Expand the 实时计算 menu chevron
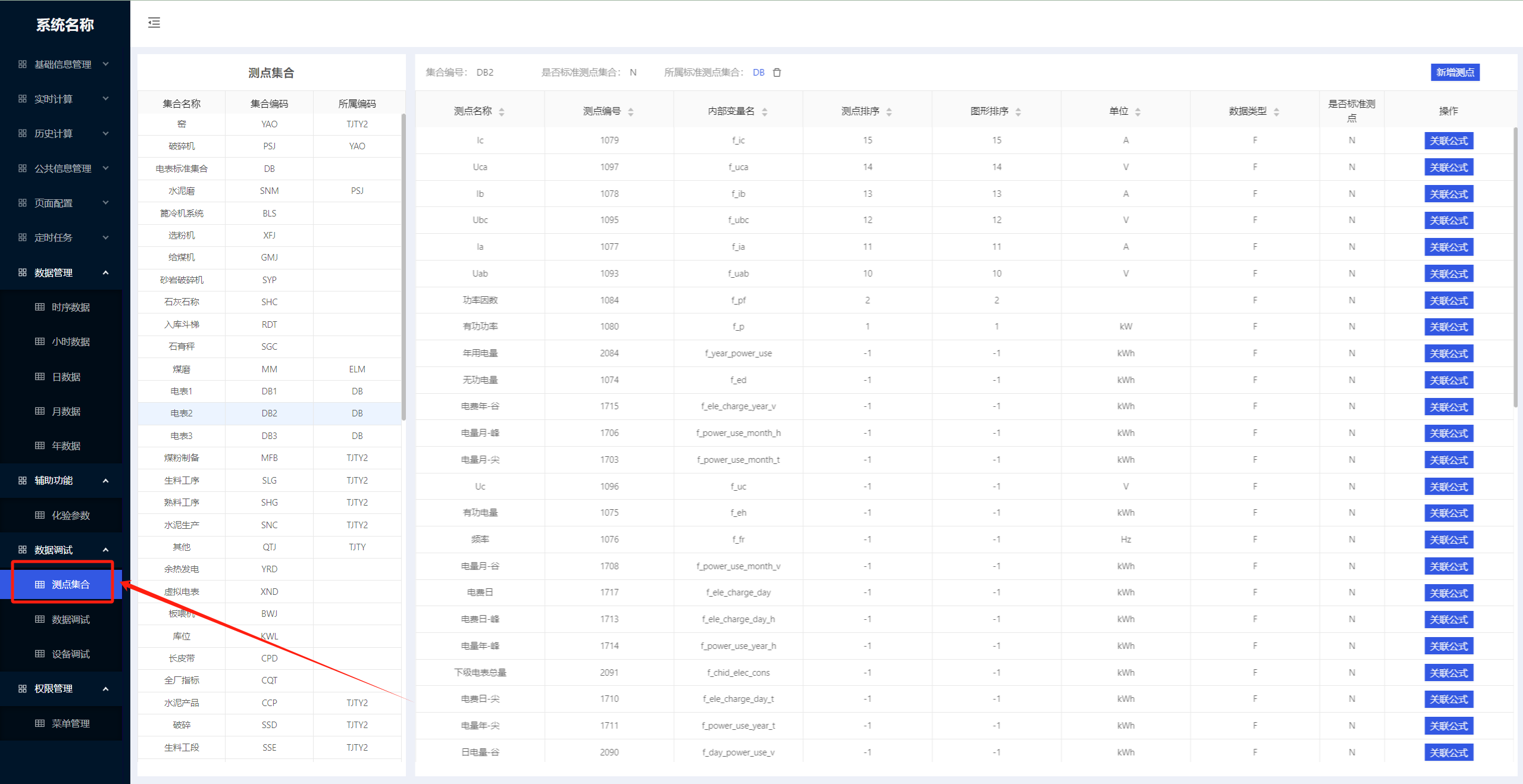1523x784 pixels. 106,99
